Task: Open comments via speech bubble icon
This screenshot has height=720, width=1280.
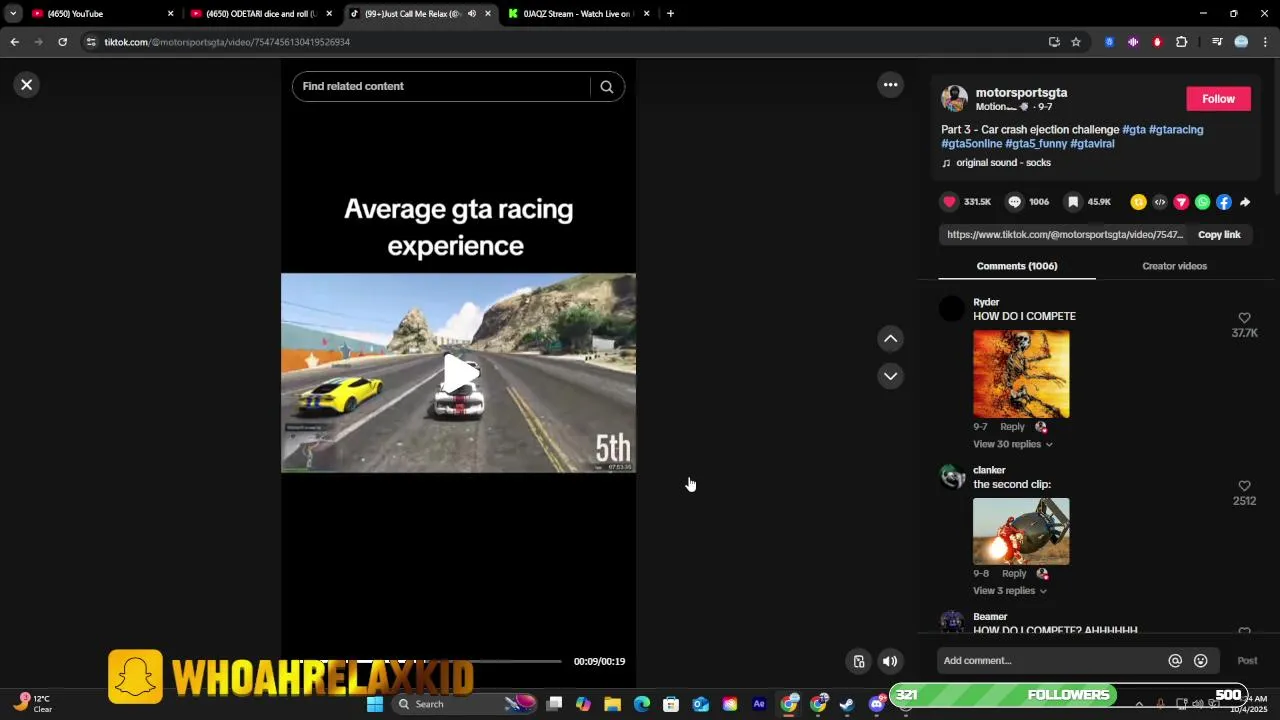Action: tap(1014, 202)
